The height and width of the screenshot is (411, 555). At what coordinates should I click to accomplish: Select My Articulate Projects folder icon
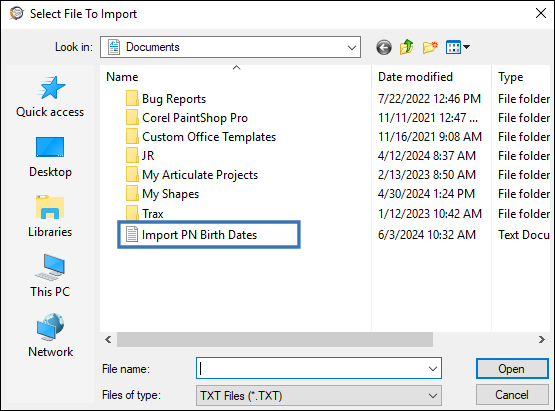point(132,175)
